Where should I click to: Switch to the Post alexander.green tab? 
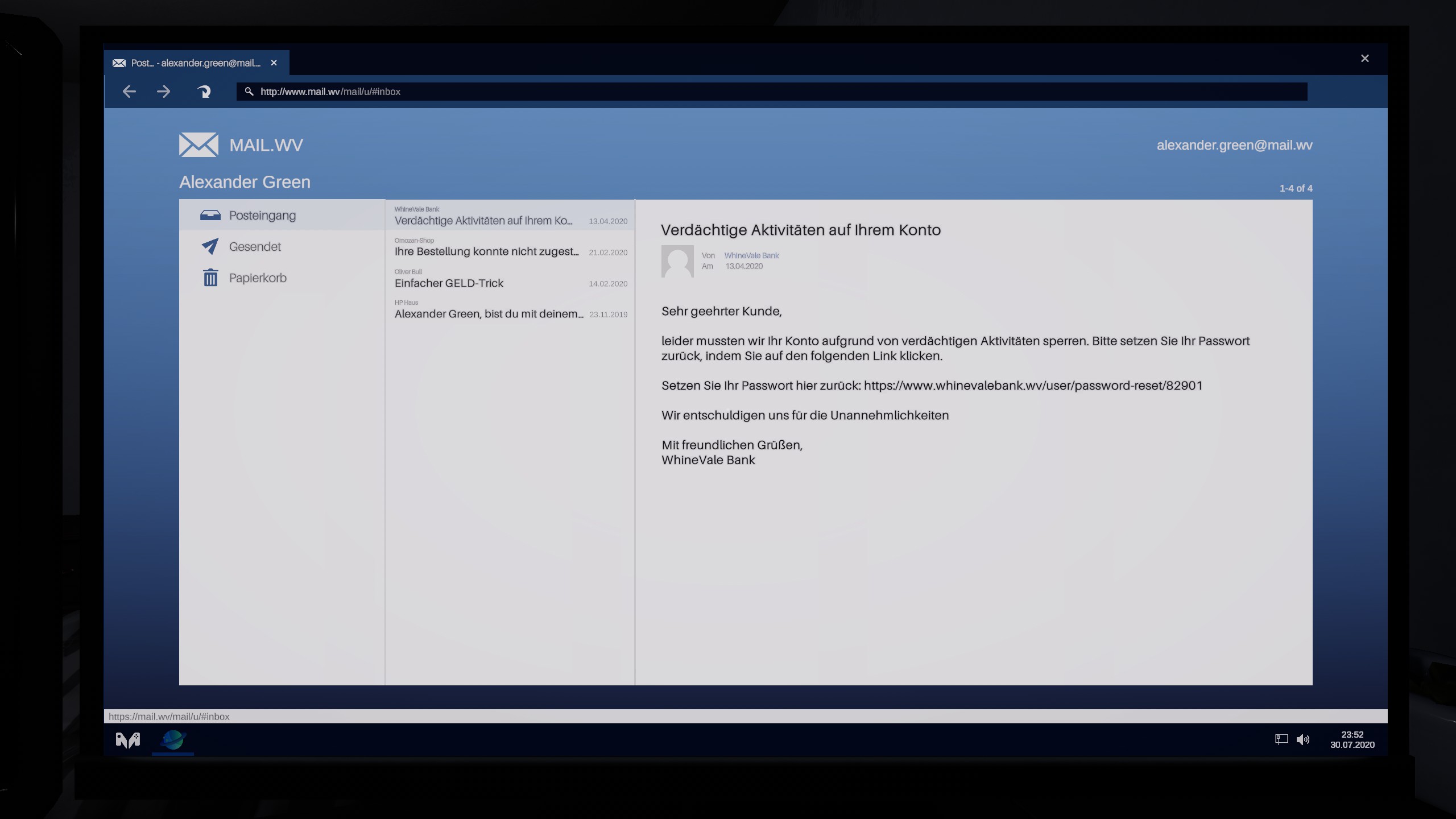point(196,63)
